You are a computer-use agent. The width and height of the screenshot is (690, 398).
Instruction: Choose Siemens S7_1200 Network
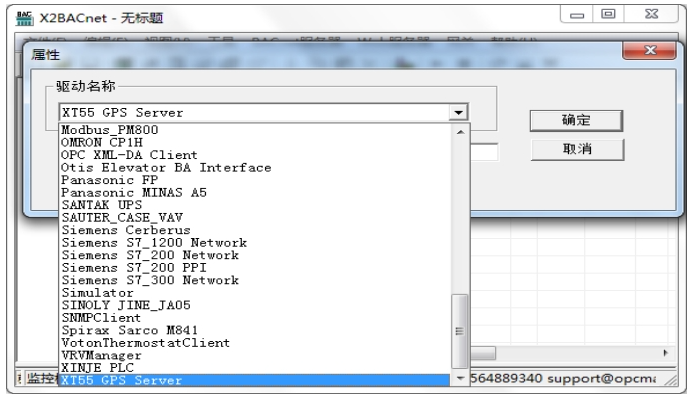[x=255, y=243]
